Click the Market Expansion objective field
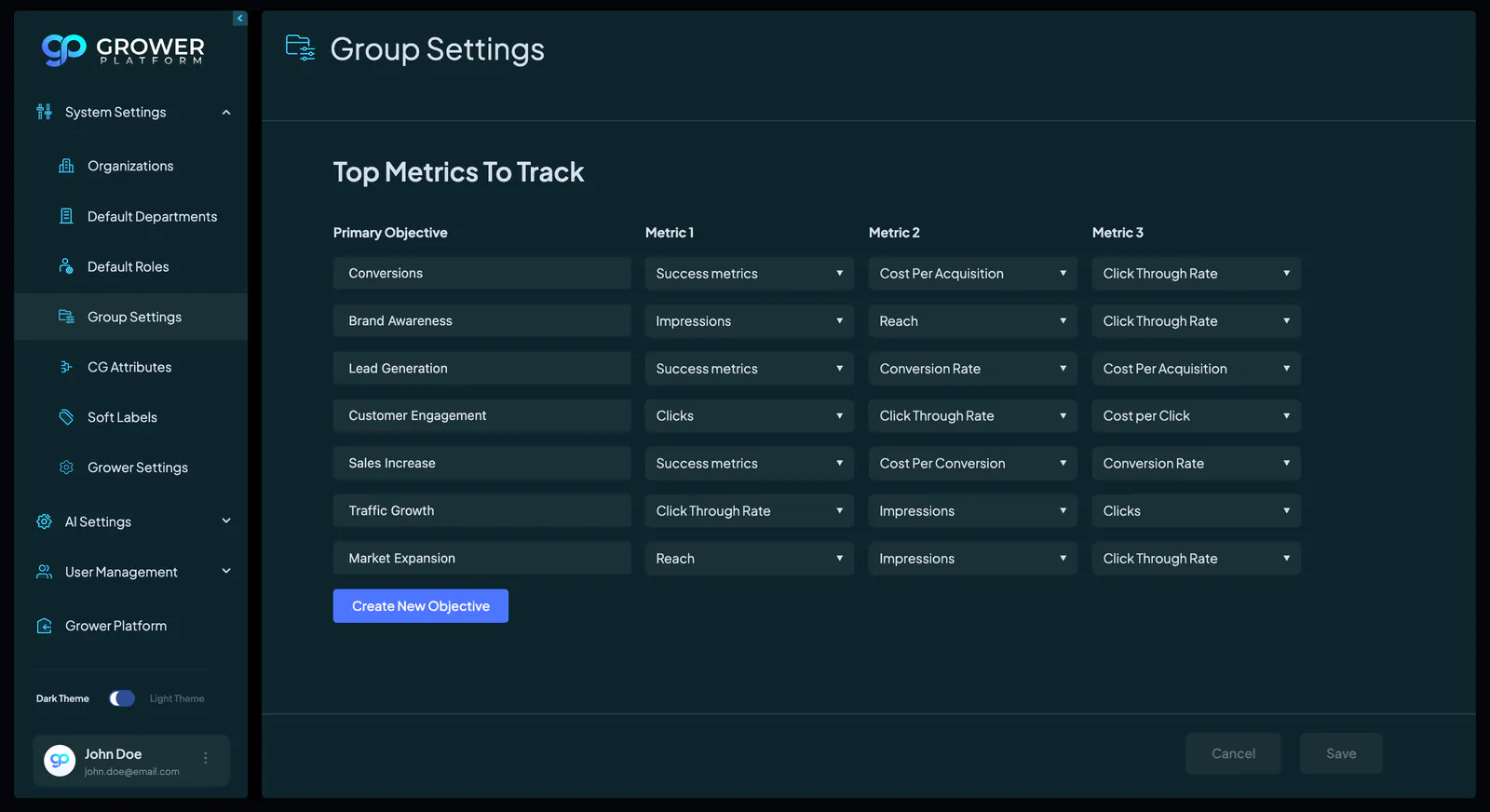Screen dimensions: 1490x812 tap(482, 559)
